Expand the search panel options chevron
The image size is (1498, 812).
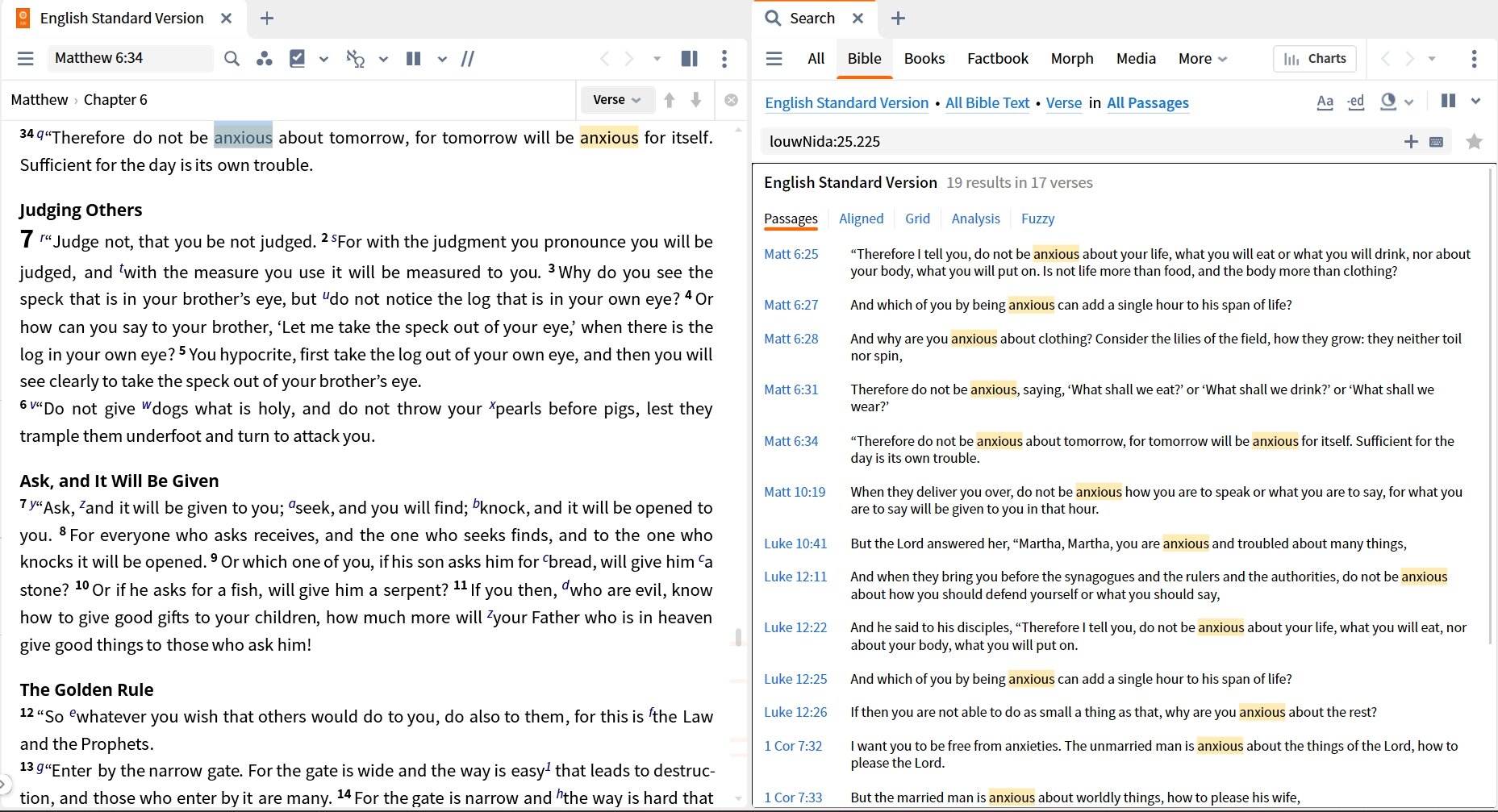(1475, 101)
